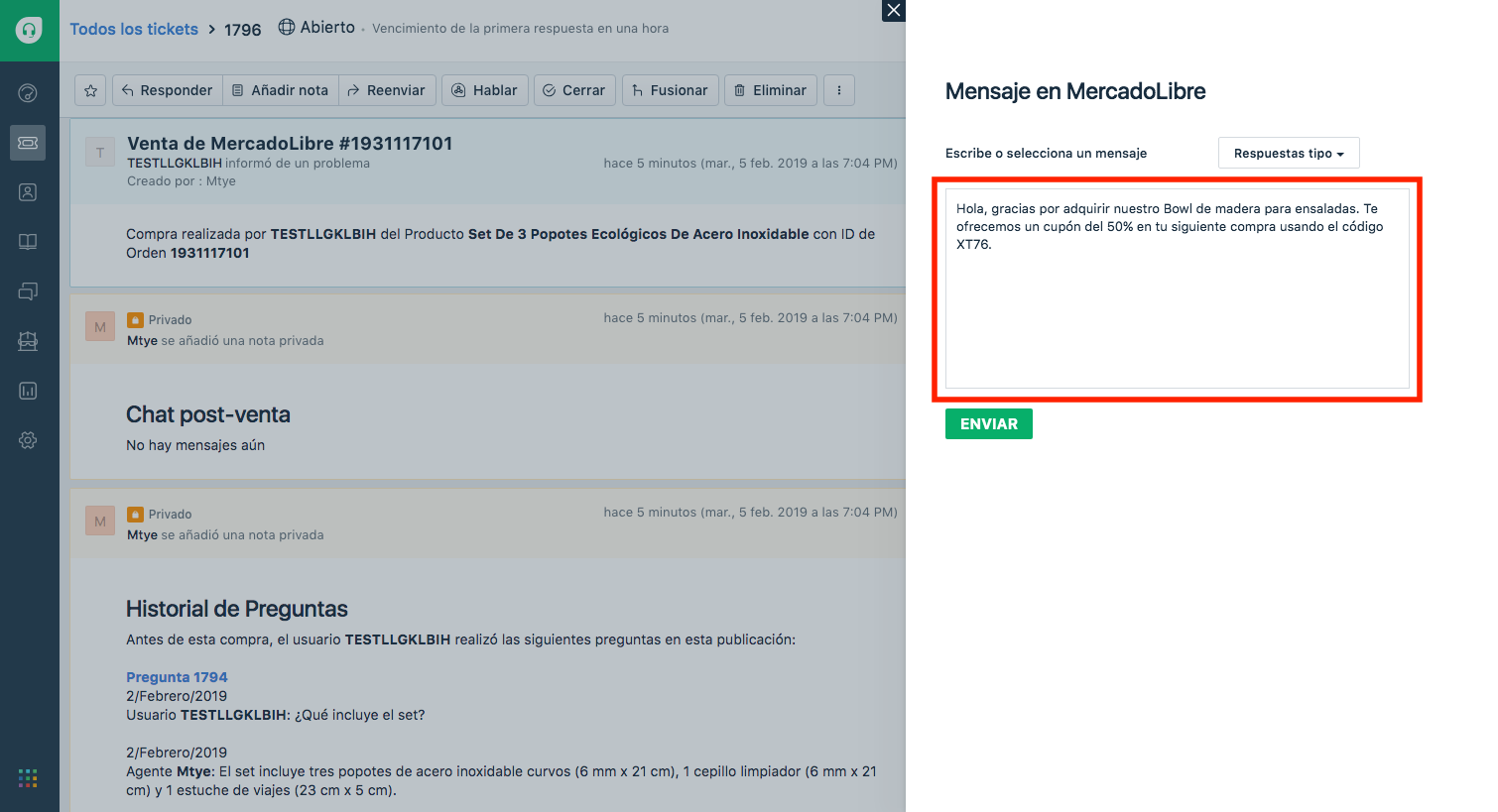The height and width of the screenshot is (812, 1498).
Task: Open the solutions book icon in sidebar
Action: [28, 242]
